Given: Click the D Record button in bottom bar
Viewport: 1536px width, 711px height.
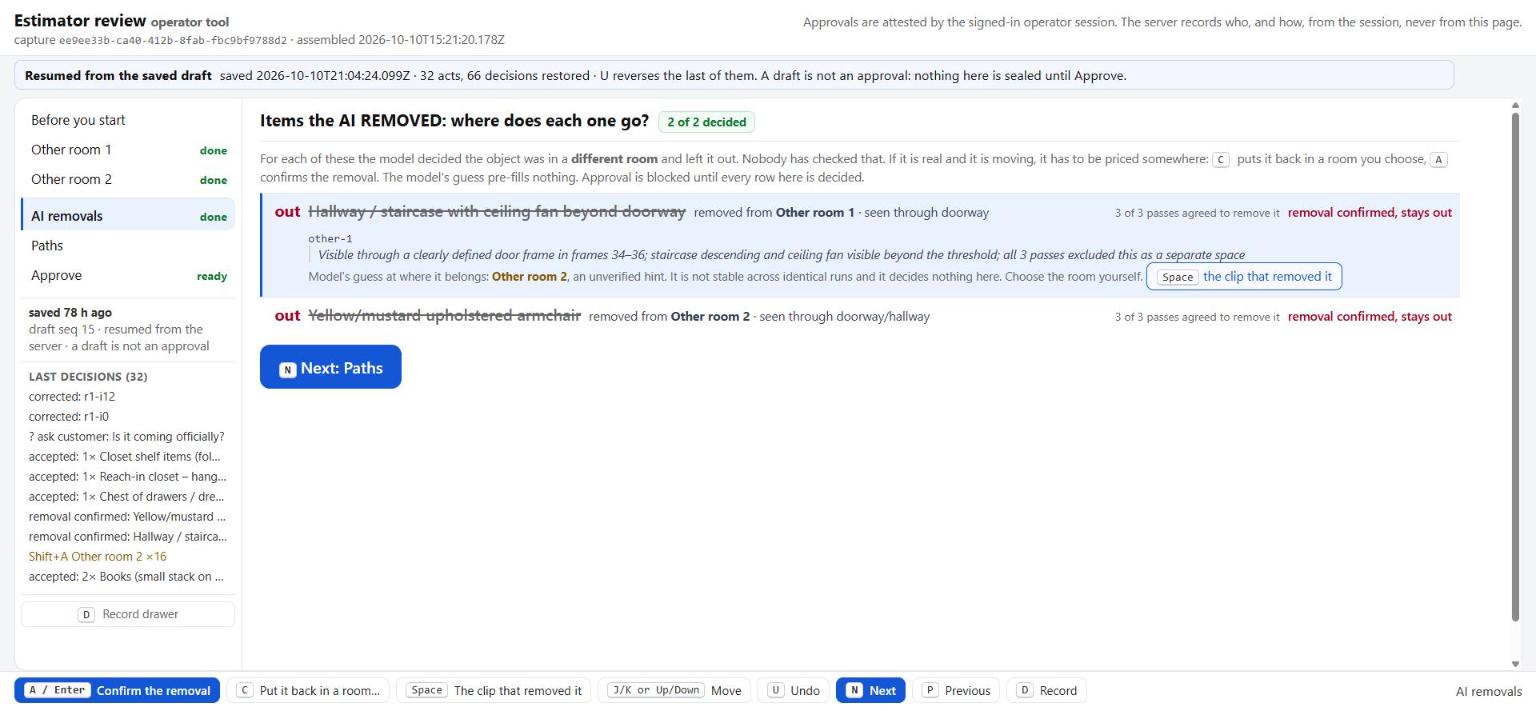Looking at the screenshot, I should pyautogui.click(x=1046, y=690).
